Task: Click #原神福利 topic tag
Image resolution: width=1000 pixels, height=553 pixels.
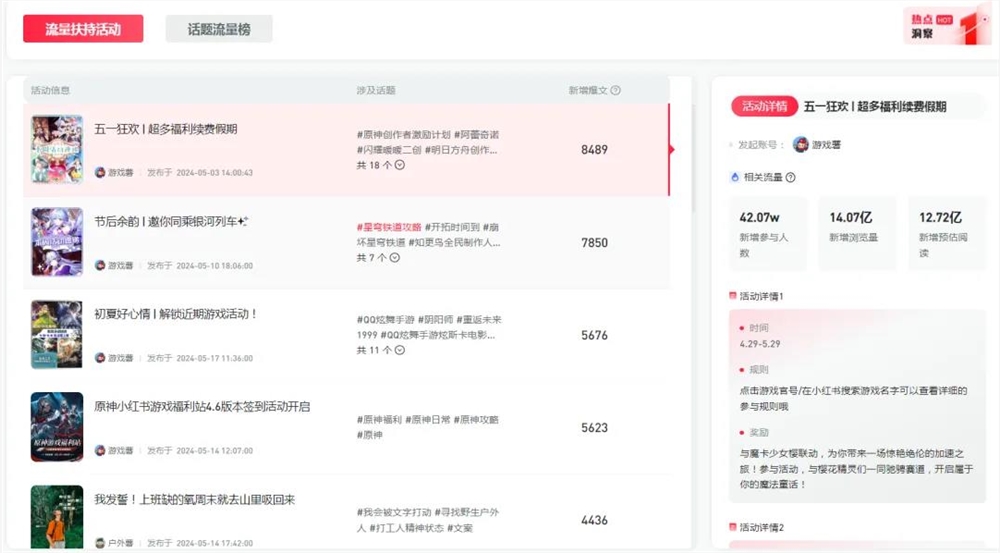Action: (x=379, y=420)
